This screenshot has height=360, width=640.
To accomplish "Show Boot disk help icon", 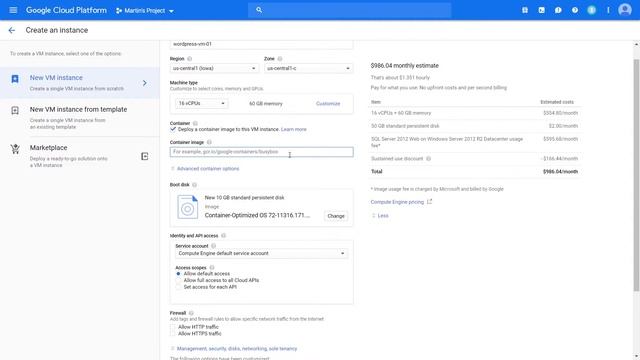I will pos(194,185).
